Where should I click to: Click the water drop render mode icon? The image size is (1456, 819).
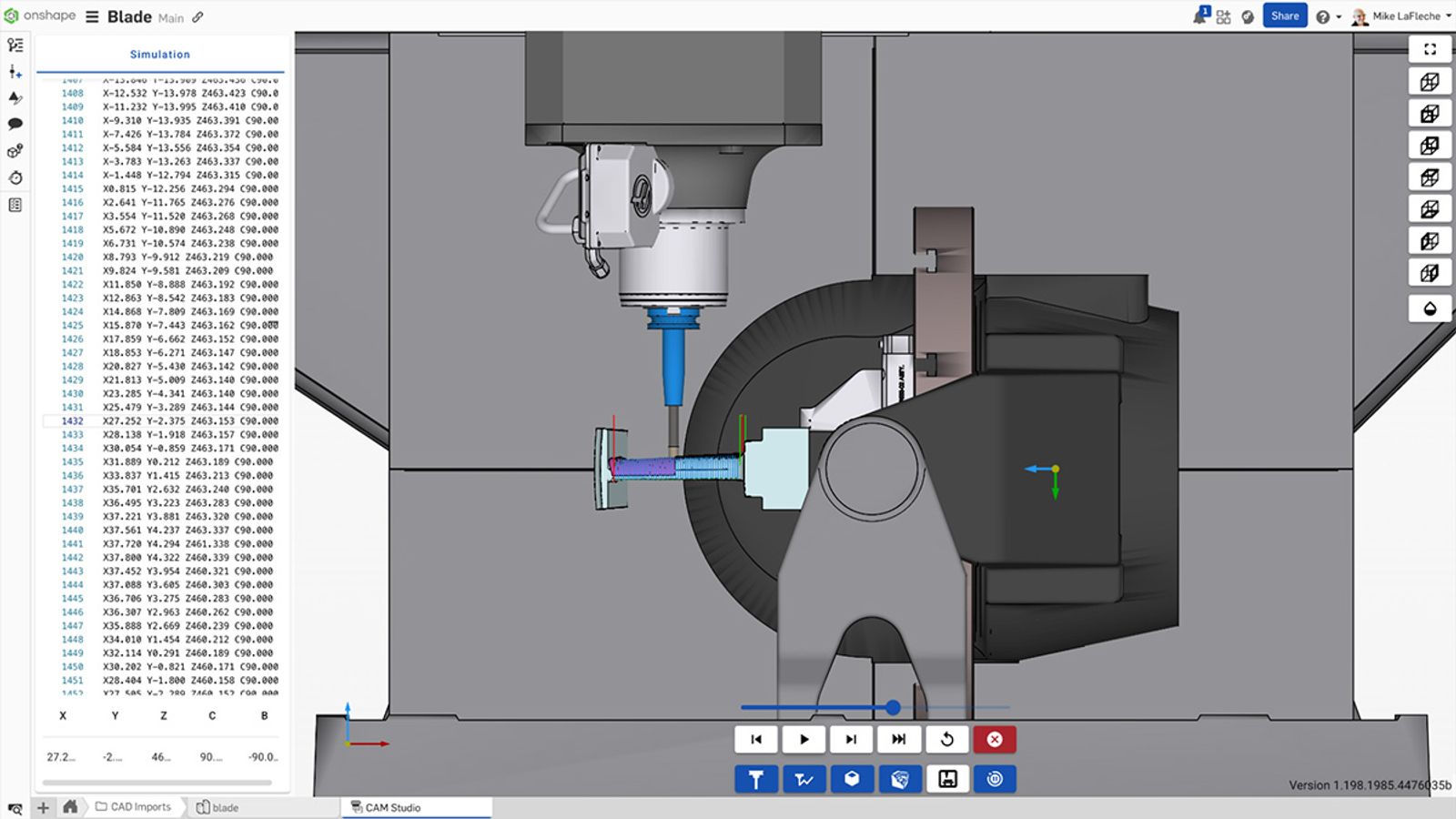coord(1430,308)
